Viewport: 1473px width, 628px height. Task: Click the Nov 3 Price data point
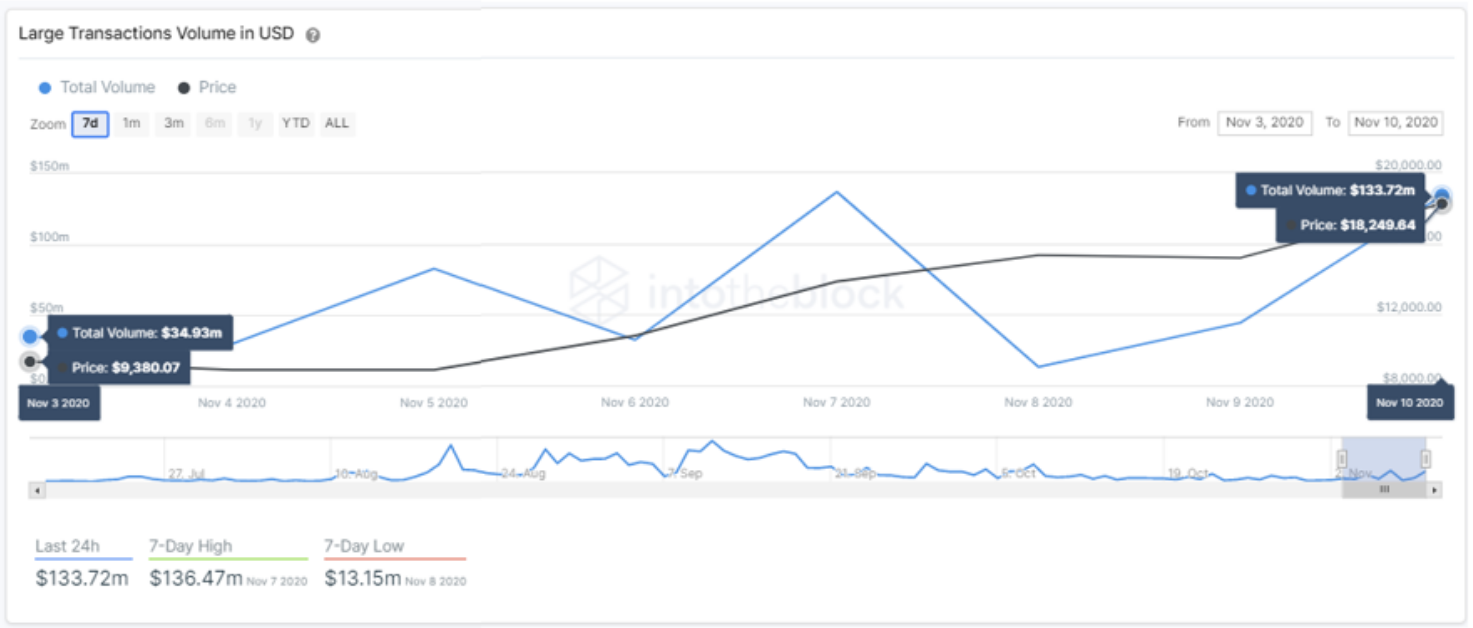coord(30,361)
